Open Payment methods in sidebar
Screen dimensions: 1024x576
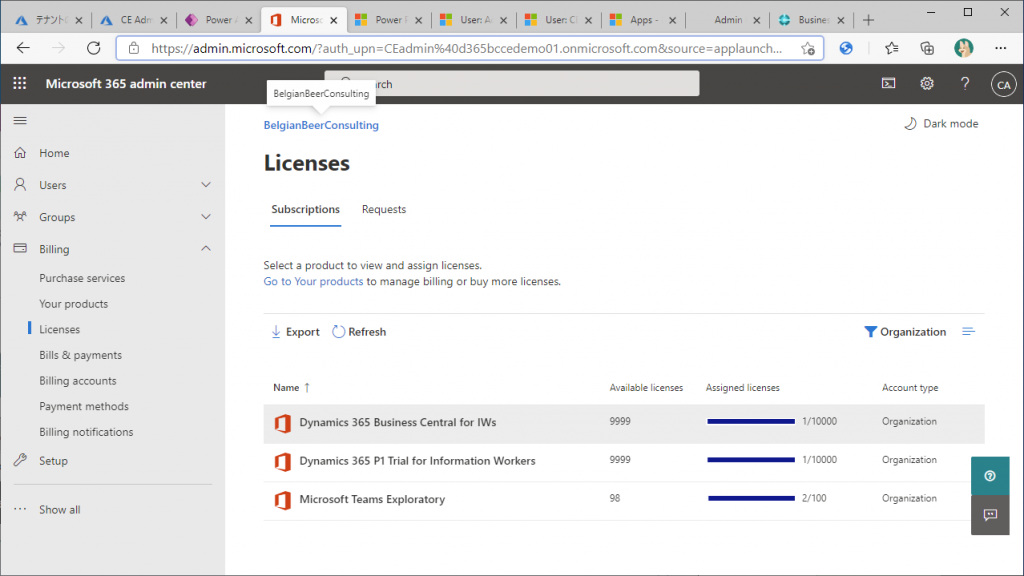[84, 406]
